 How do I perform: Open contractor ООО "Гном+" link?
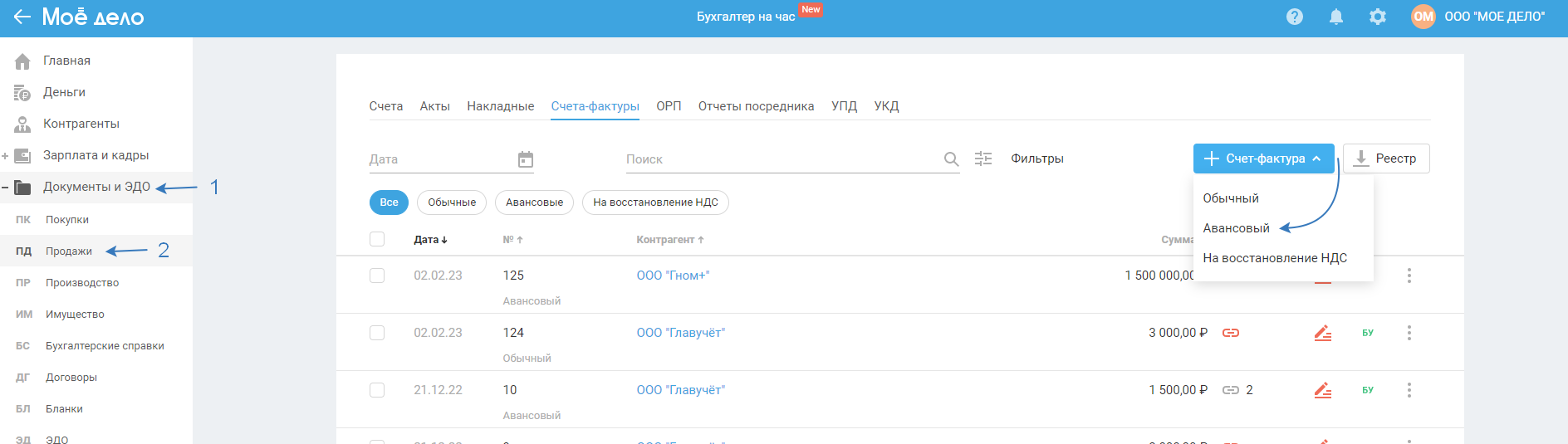click(674, 276)
